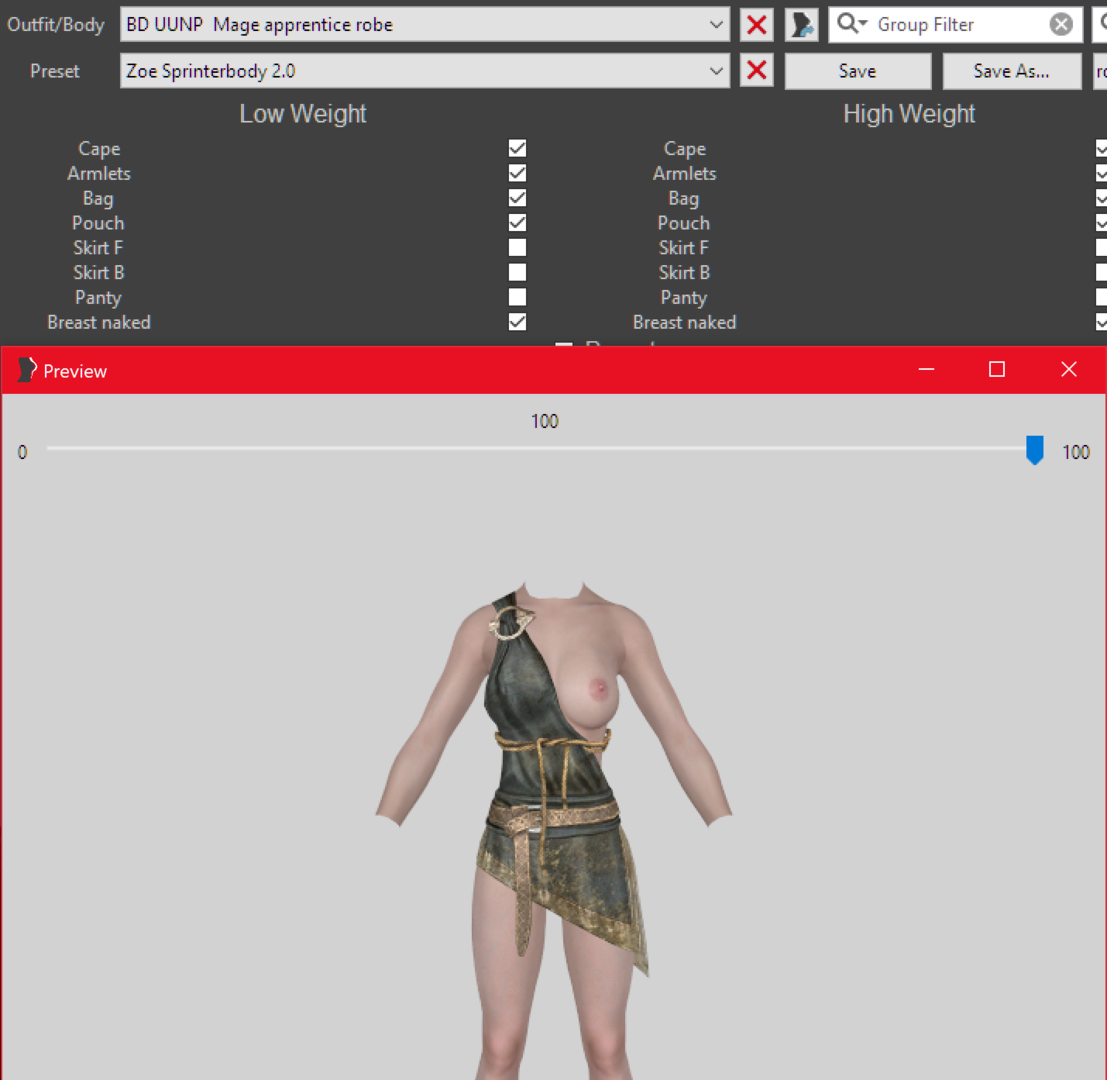Click the High Weight Cape label

click(x=684, y=149)
